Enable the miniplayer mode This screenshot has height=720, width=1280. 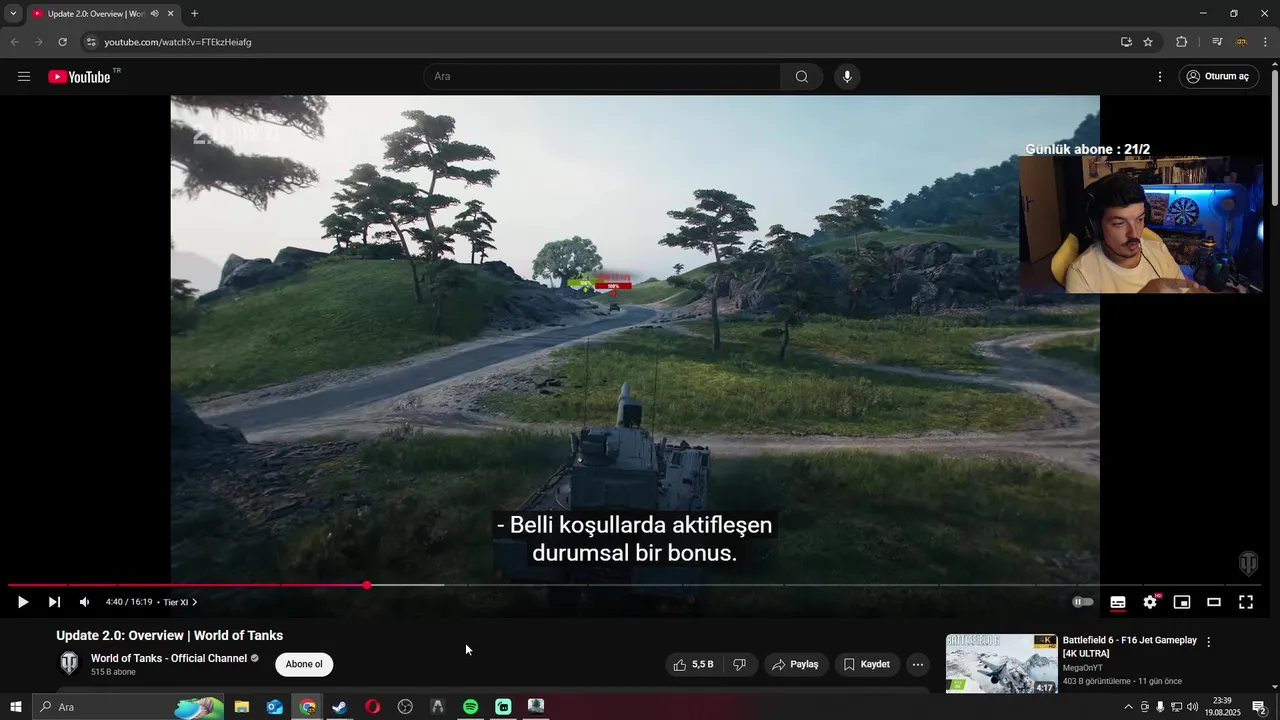1182,602
